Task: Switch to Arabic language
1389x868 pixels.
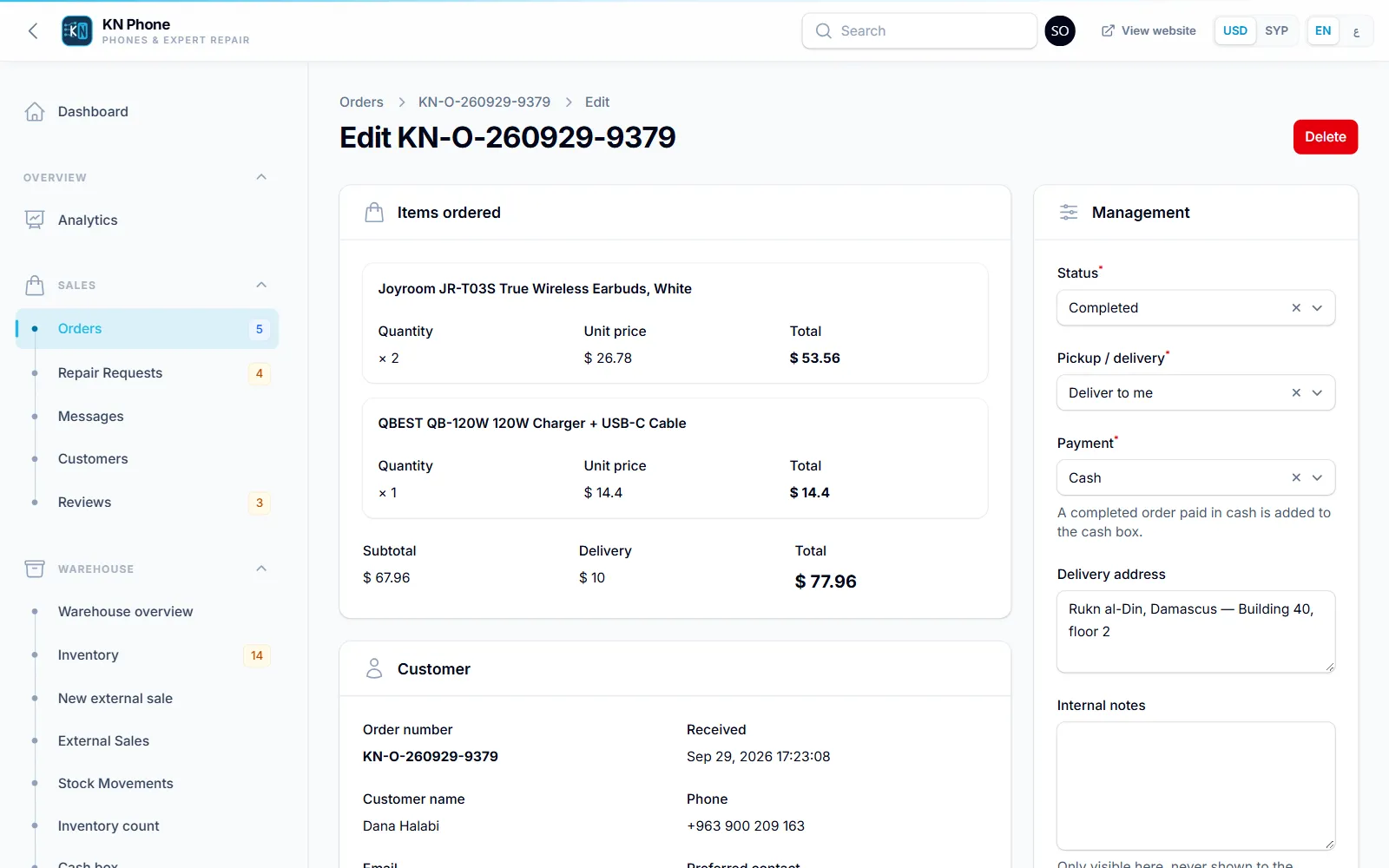Action: 1356,31
